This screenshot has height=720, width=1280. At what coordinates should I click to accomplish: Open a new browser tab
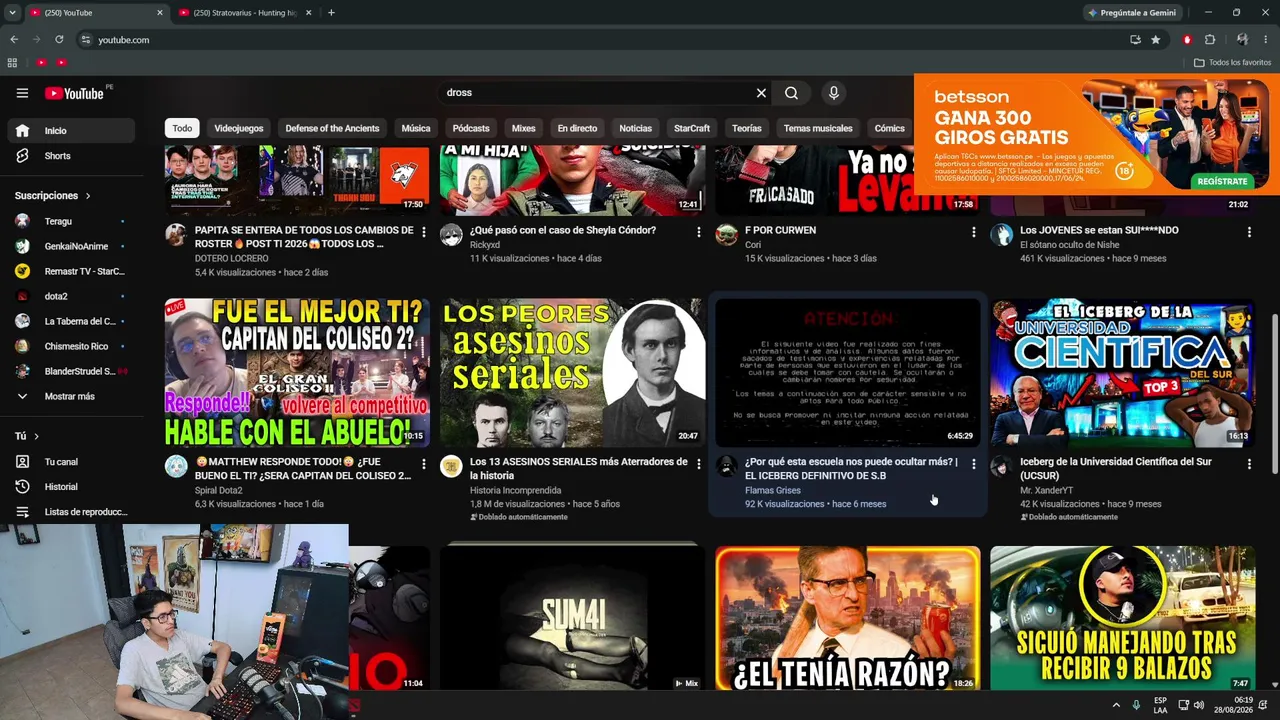(331, 13)
